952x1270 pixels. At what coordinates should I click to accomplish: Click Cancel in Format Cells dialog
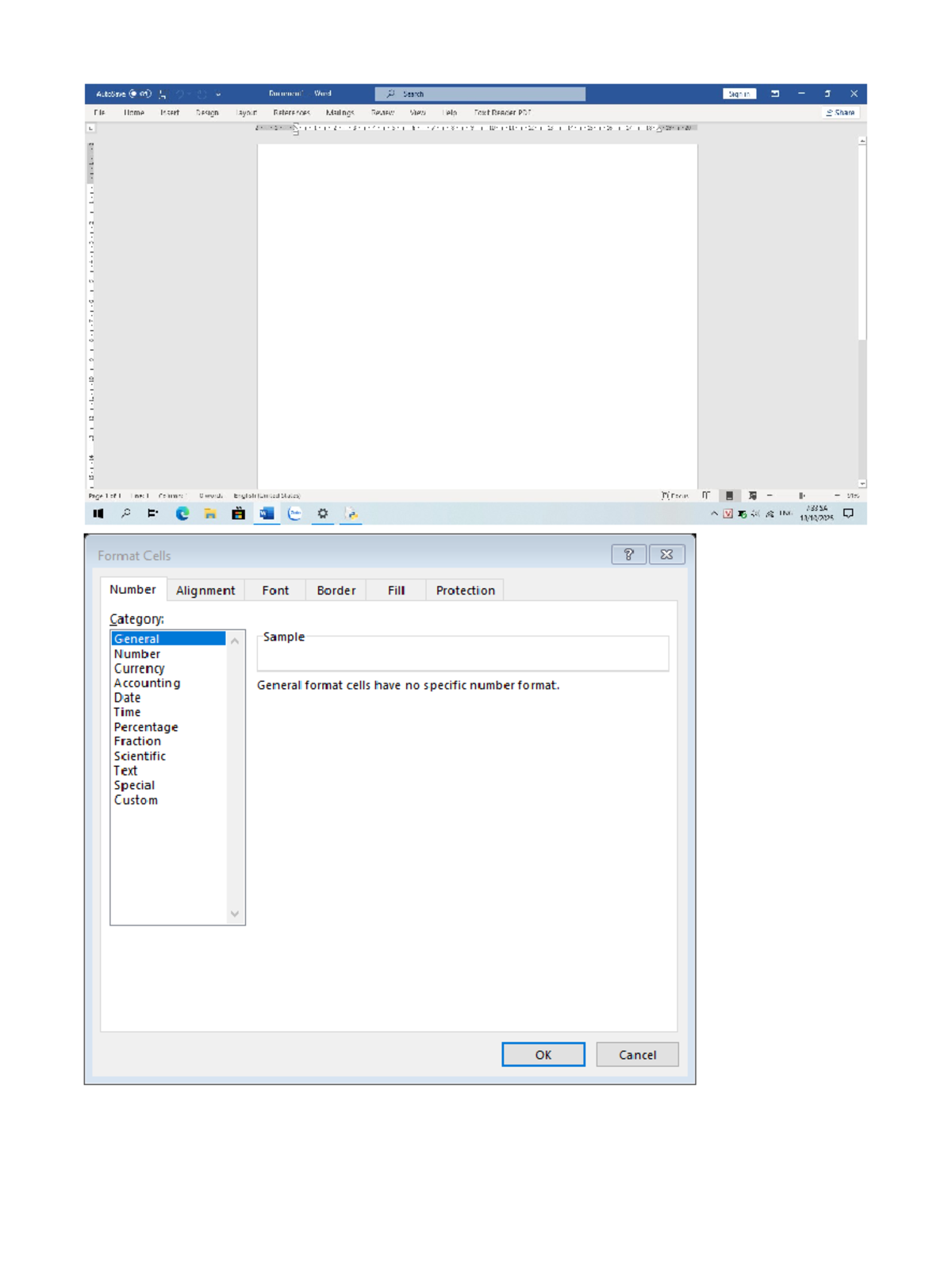click(638, 1054)
